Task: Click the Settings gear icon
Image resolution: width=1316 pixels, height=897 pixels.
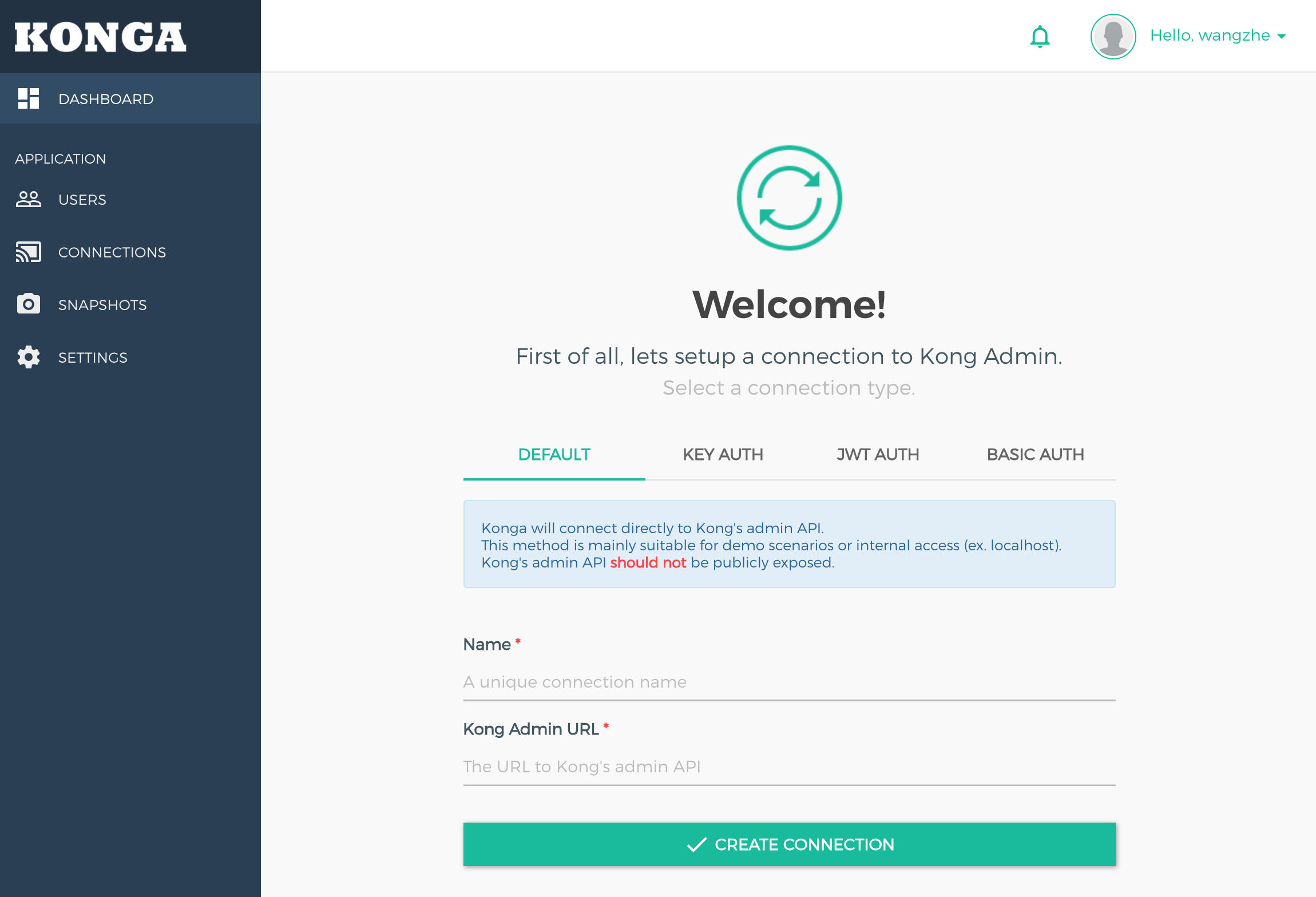Action: pos(29,357)
